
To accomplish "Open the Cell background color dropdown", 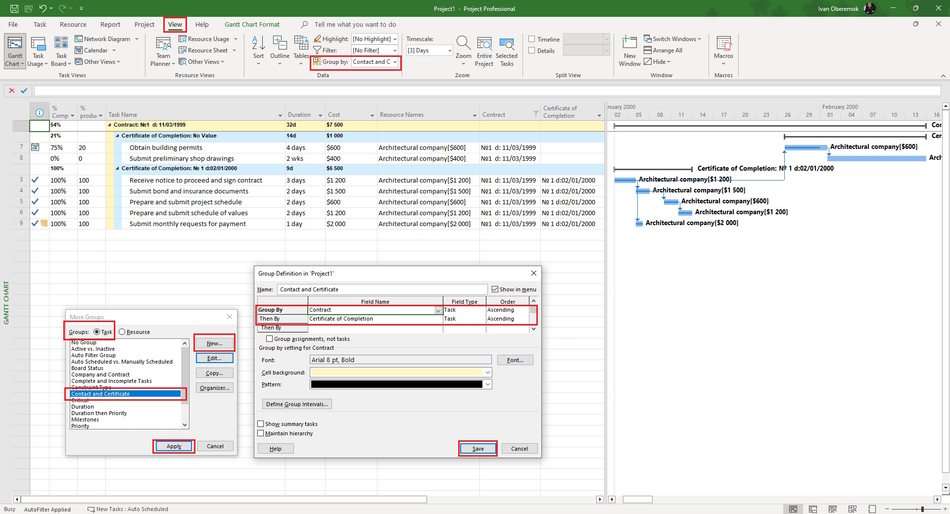I will [x=487, y=372].
